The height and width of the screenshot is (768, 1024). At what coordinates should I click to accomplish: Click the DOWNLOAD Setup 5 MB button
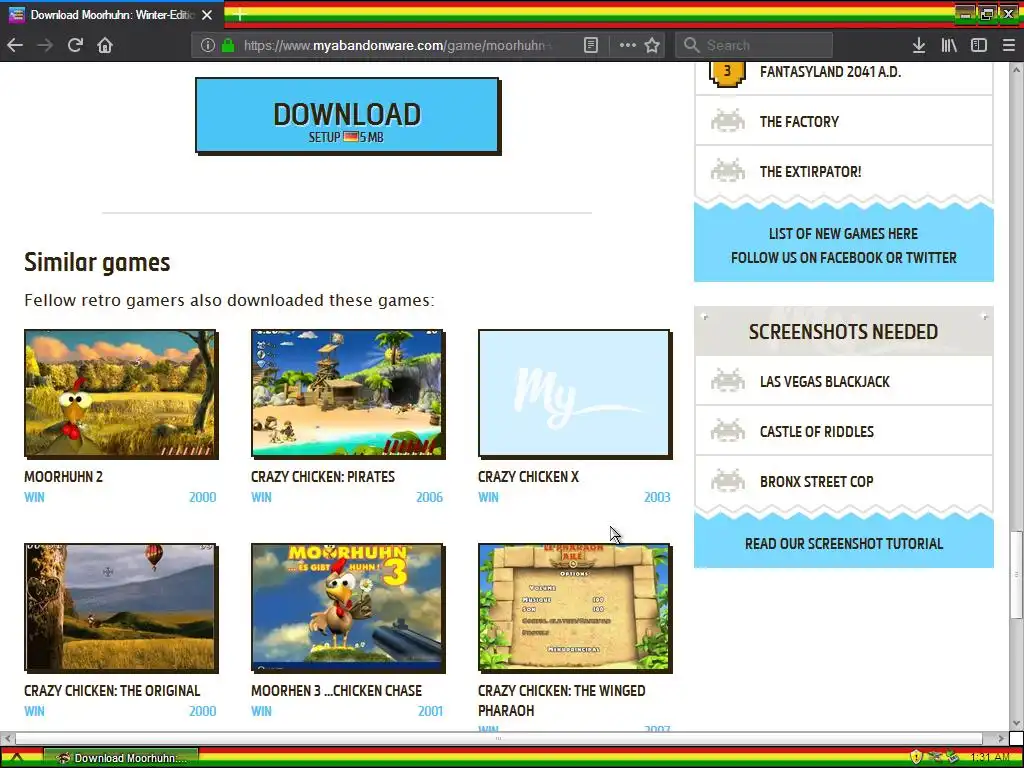pos(347,116)
